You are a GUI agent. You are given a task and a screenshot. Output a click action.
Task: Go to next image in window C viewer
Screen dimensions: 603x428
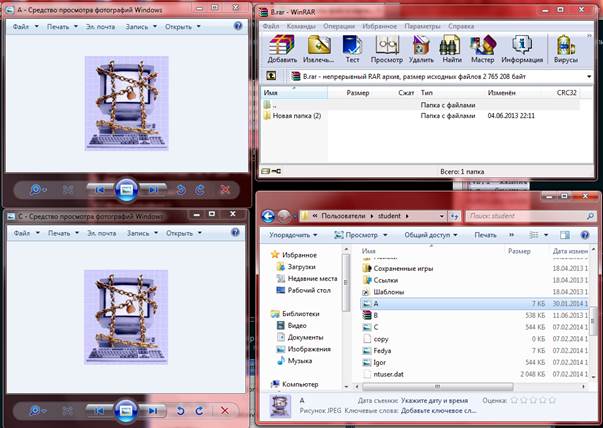153,411
